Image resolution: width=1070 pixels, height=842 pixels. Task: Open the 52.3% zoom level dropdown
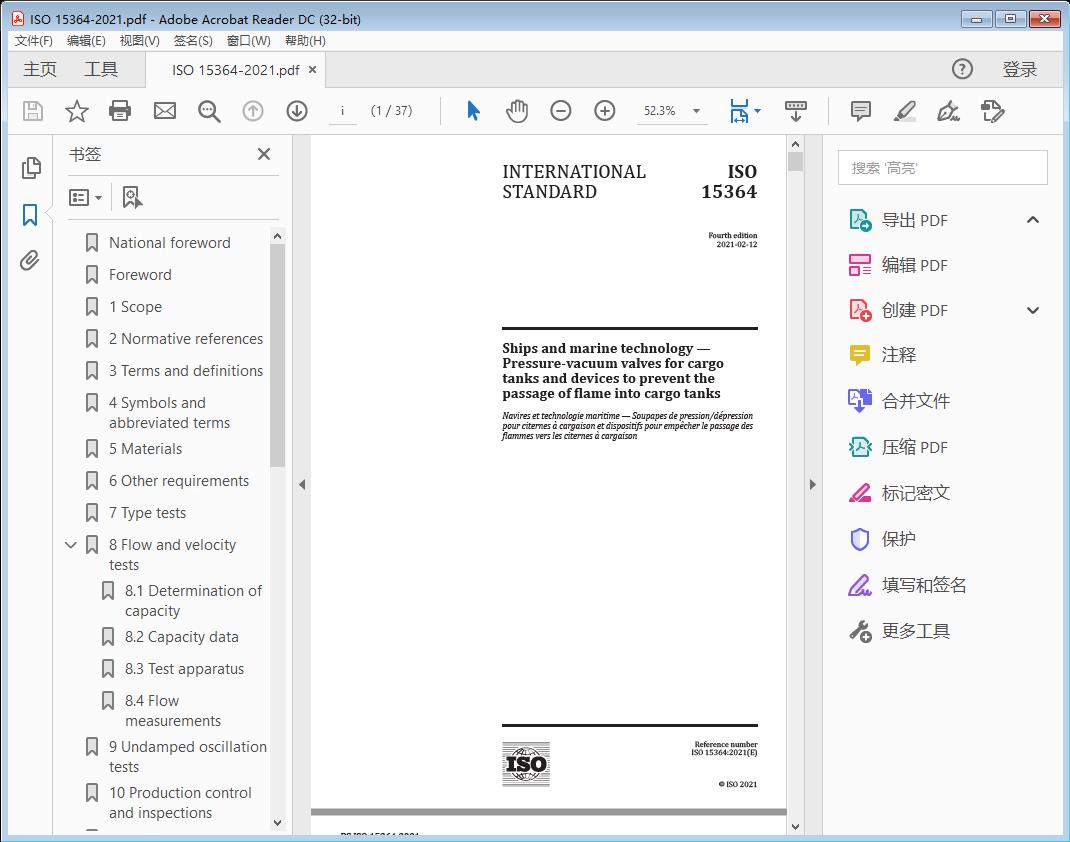(696, 111)
